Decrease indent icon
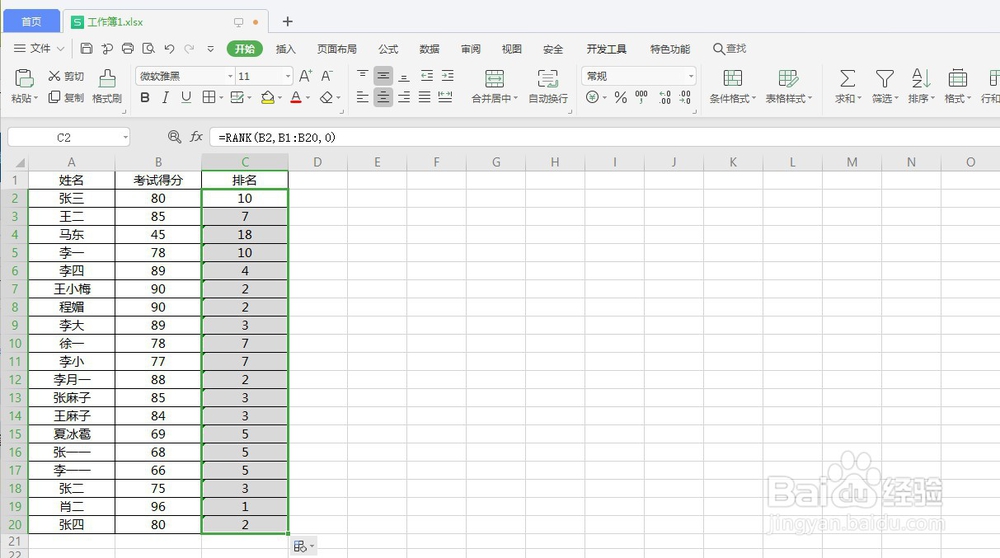Screen dimensions: 1000x558 (x=427, y=76)
